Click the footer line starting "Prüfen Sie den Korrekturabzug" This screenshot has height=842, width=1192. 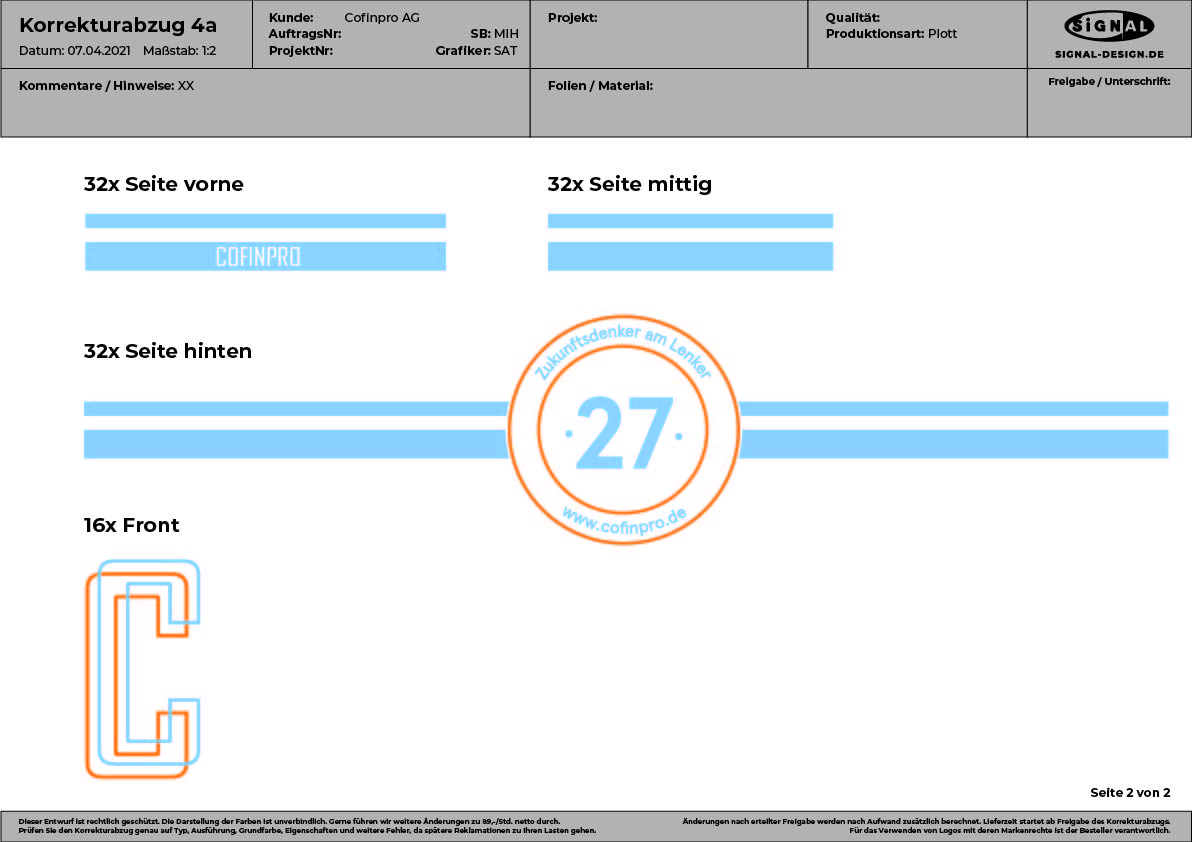pyautogui.click(x=307, y=831)
